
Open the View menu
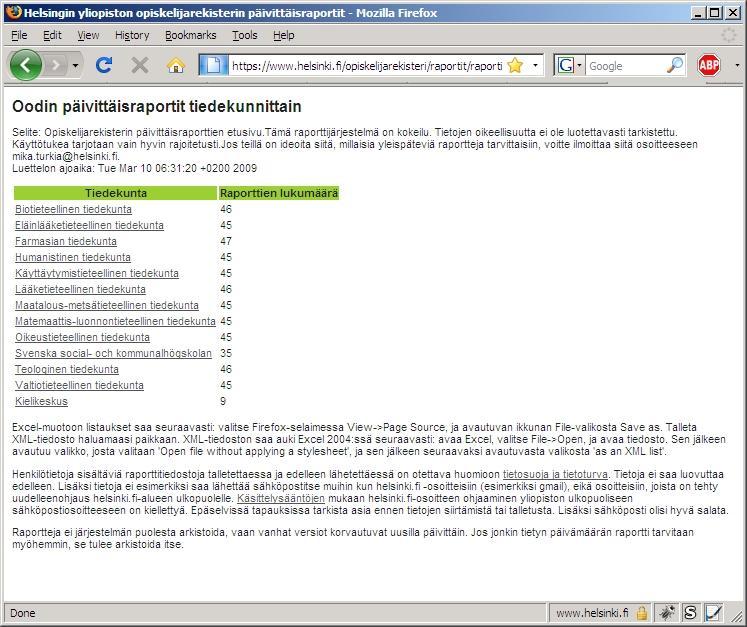pos(88,35)
